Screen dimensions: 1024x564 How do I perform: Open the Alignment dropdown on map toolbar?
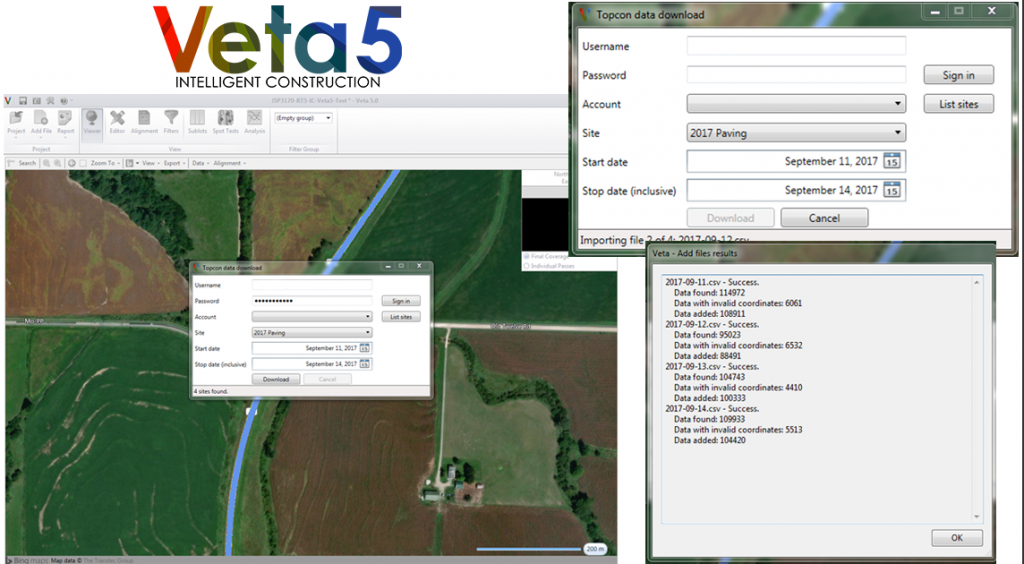(229, 163)
